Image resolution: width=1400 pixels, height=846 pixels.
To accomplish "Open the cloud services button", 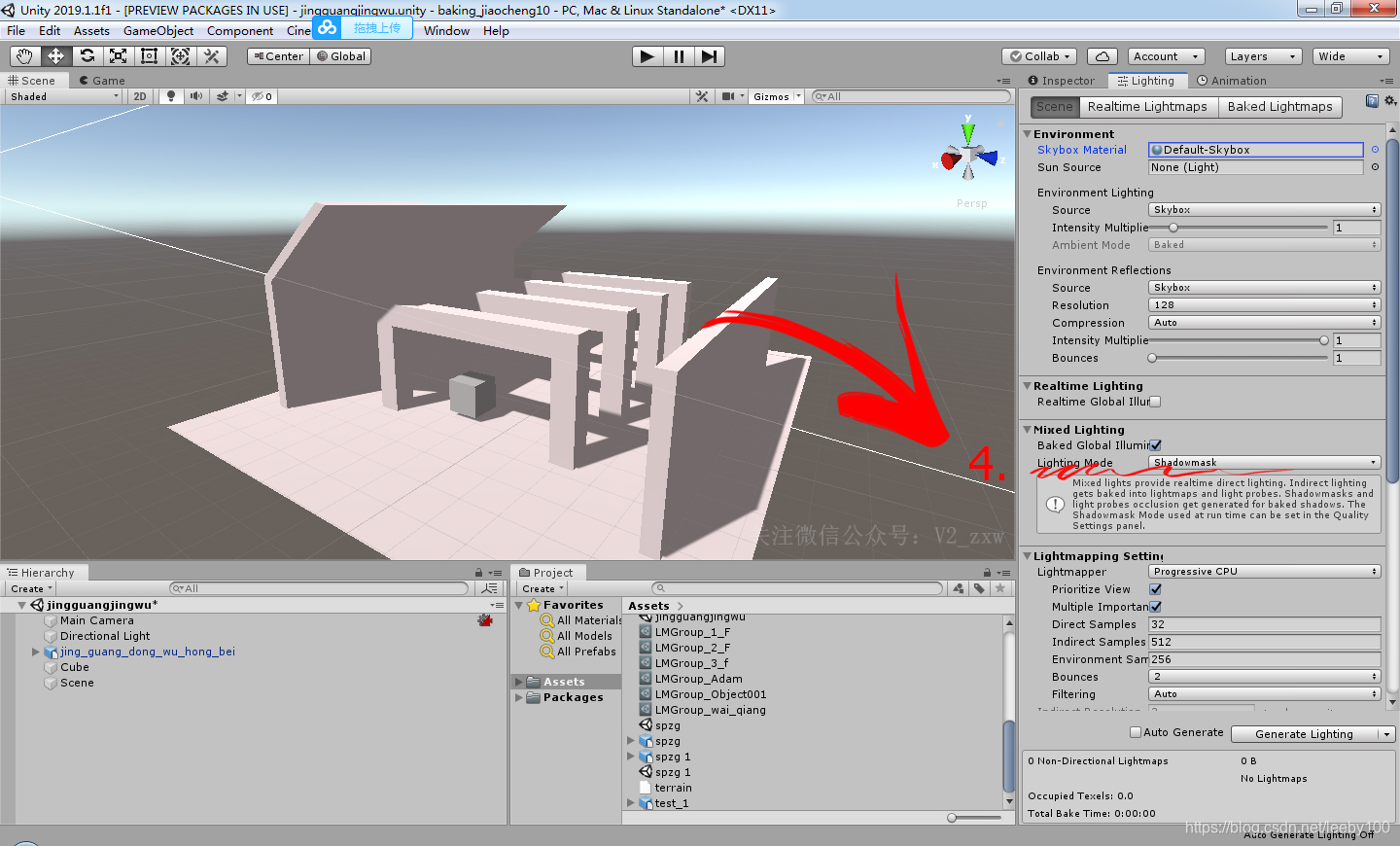I will (x=1102, y=56).
